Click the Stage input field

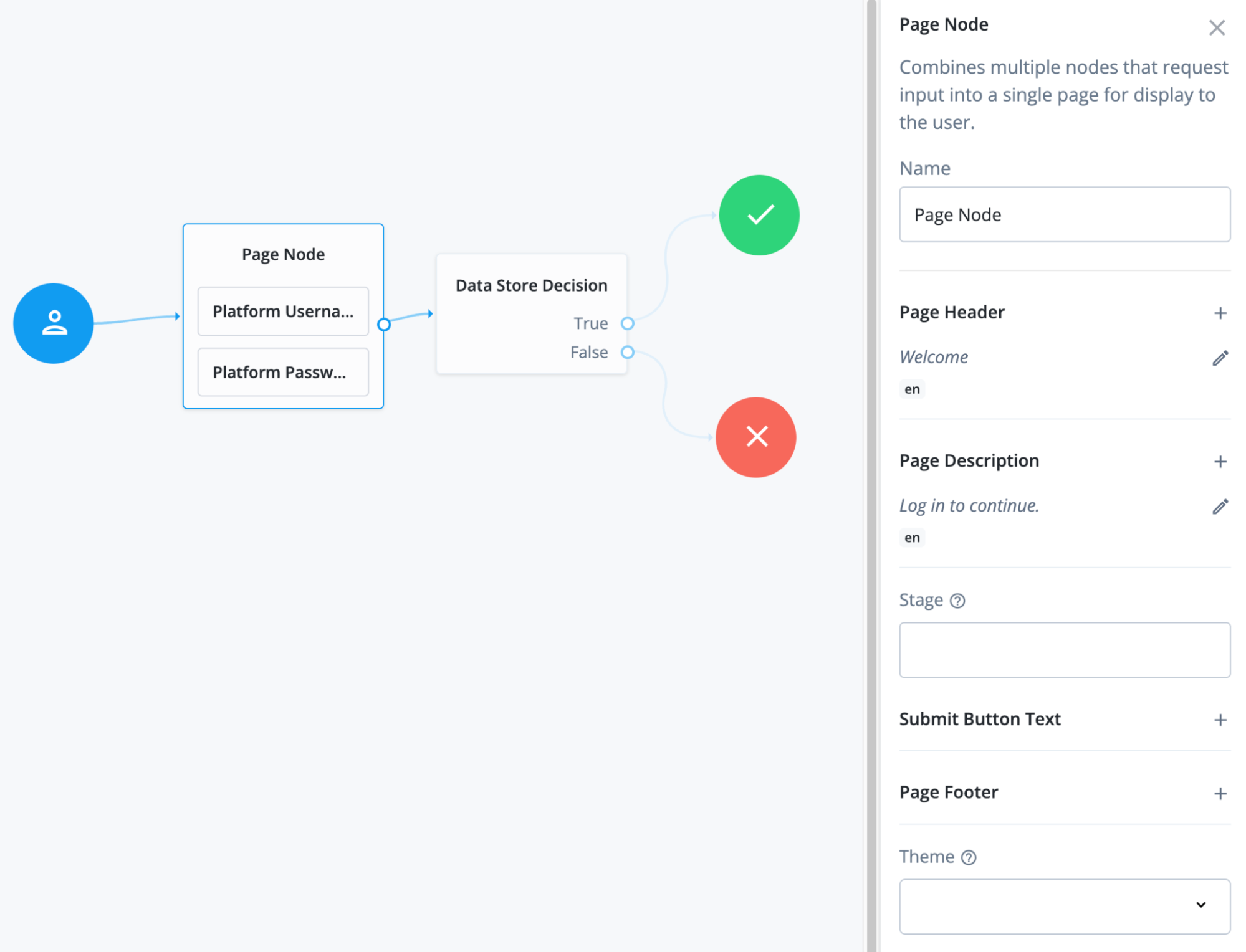1063,649
